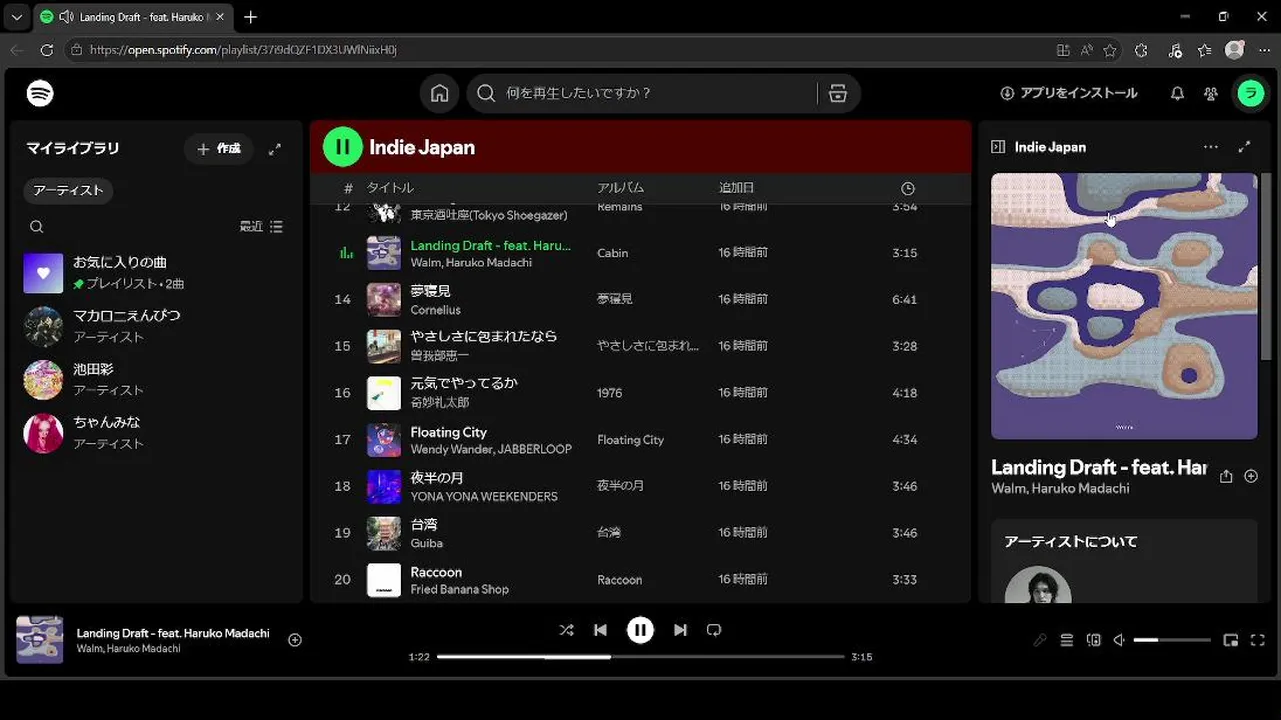Add Landing Draft to library in side panel

tap(1251, 476)
